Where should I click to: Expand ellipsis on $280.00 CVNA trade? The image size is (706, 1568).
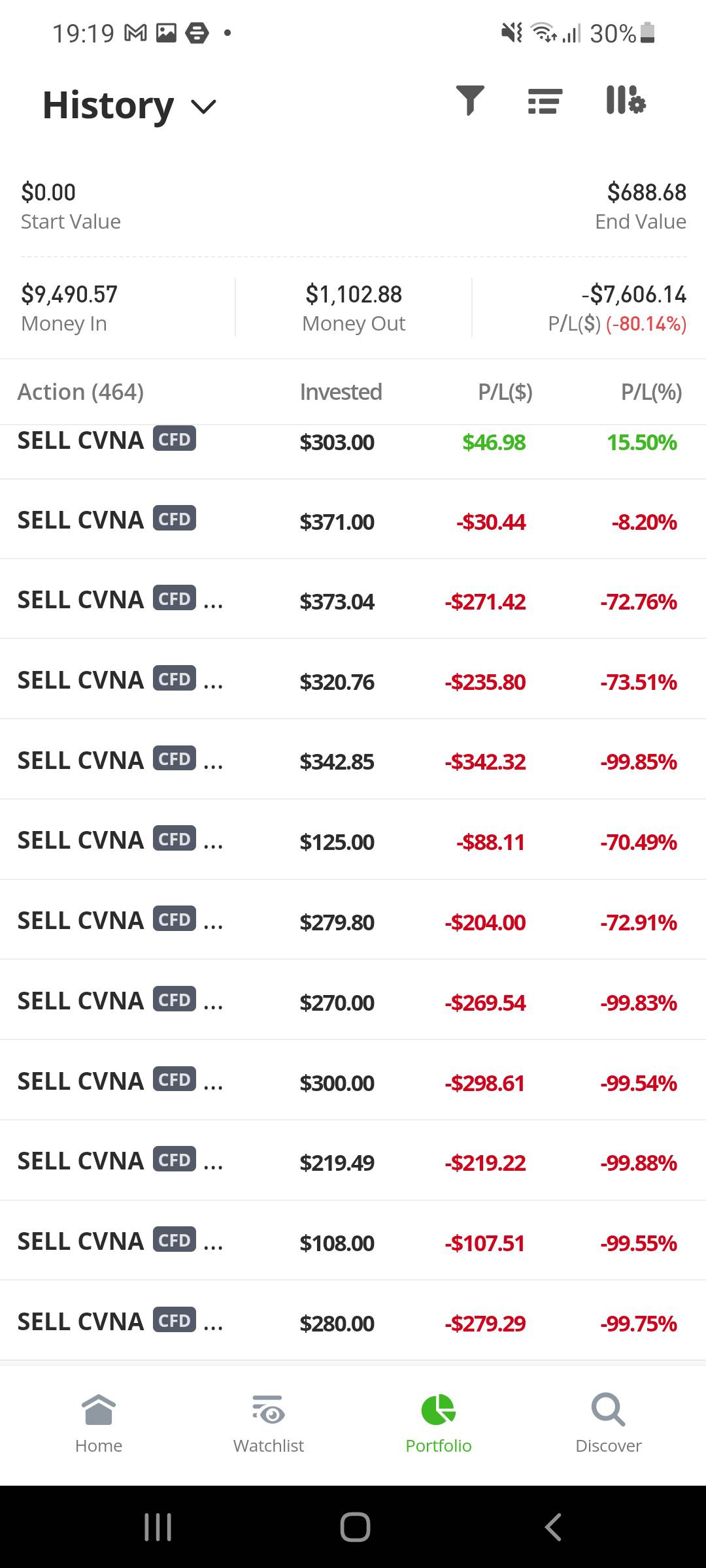tap(213, 1323)
